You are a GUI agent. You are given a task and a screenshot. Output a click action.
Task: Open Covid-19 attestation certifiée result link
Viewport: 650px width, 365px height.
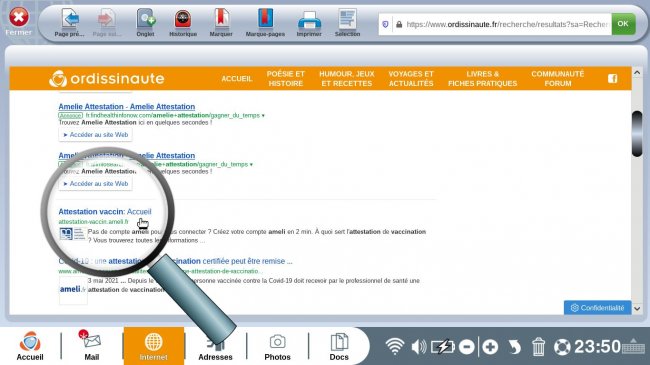(x=175, y=261)
